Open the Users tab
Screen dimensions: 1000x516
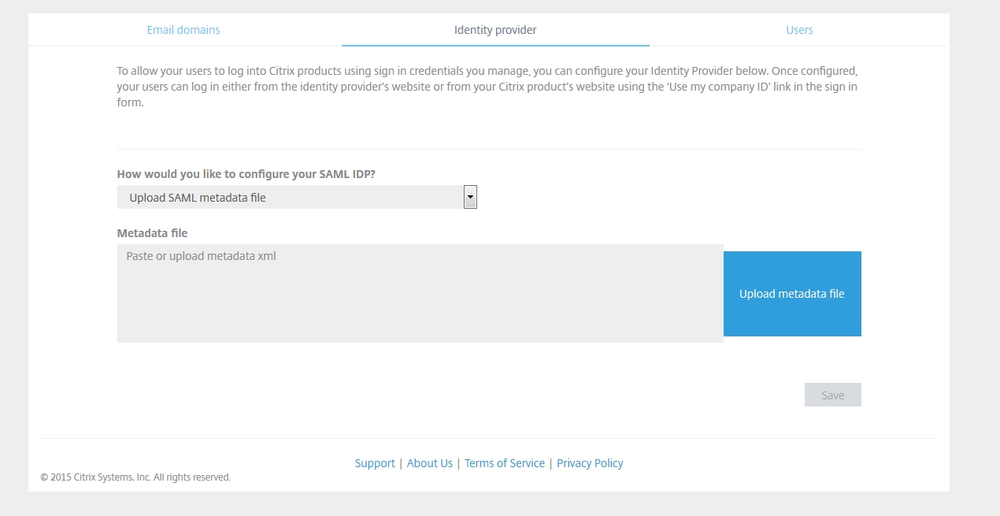pos(799,30)
